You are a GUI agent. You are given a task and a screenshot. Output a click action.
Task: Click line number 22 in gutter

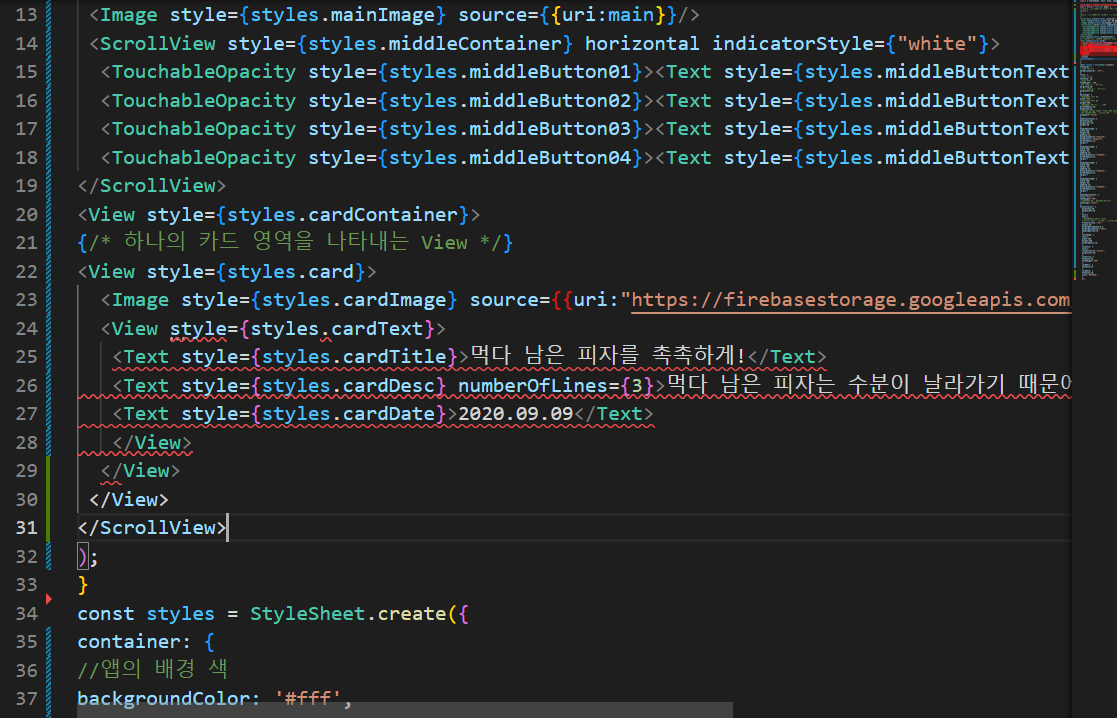[x=26, y=271]
